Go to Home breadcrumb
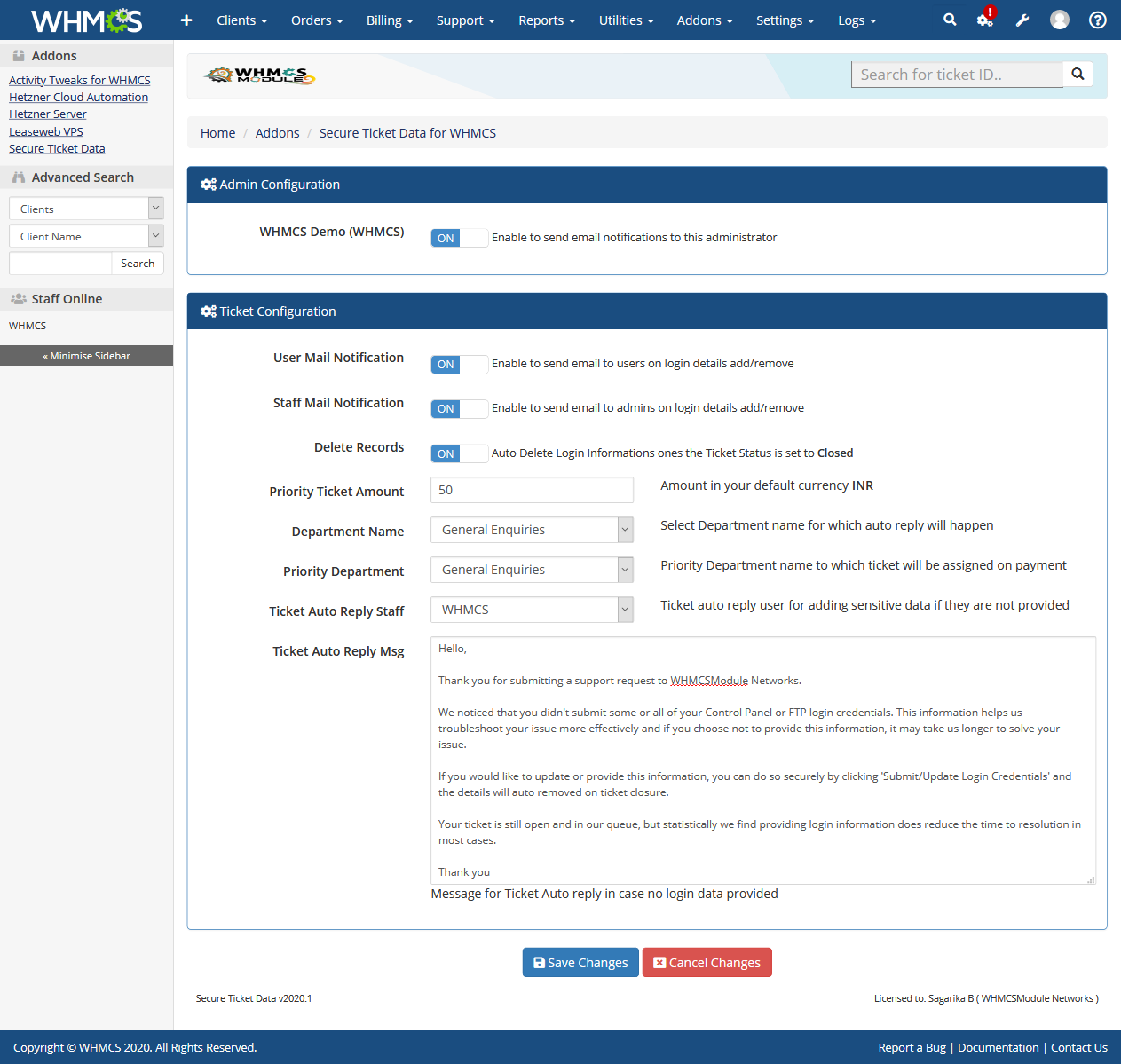Image resolution: width=1121 pixels, height=1064 pixels. coord(217,133)
